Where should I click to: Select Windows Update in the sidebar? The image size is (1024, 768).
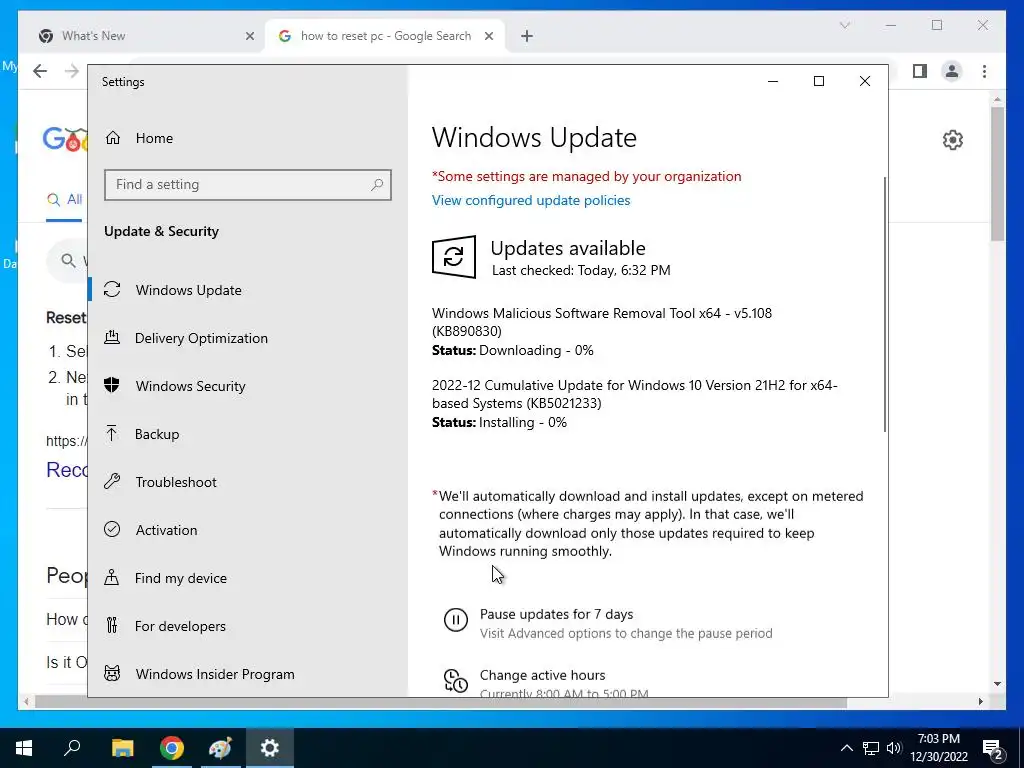click(248, 289)
